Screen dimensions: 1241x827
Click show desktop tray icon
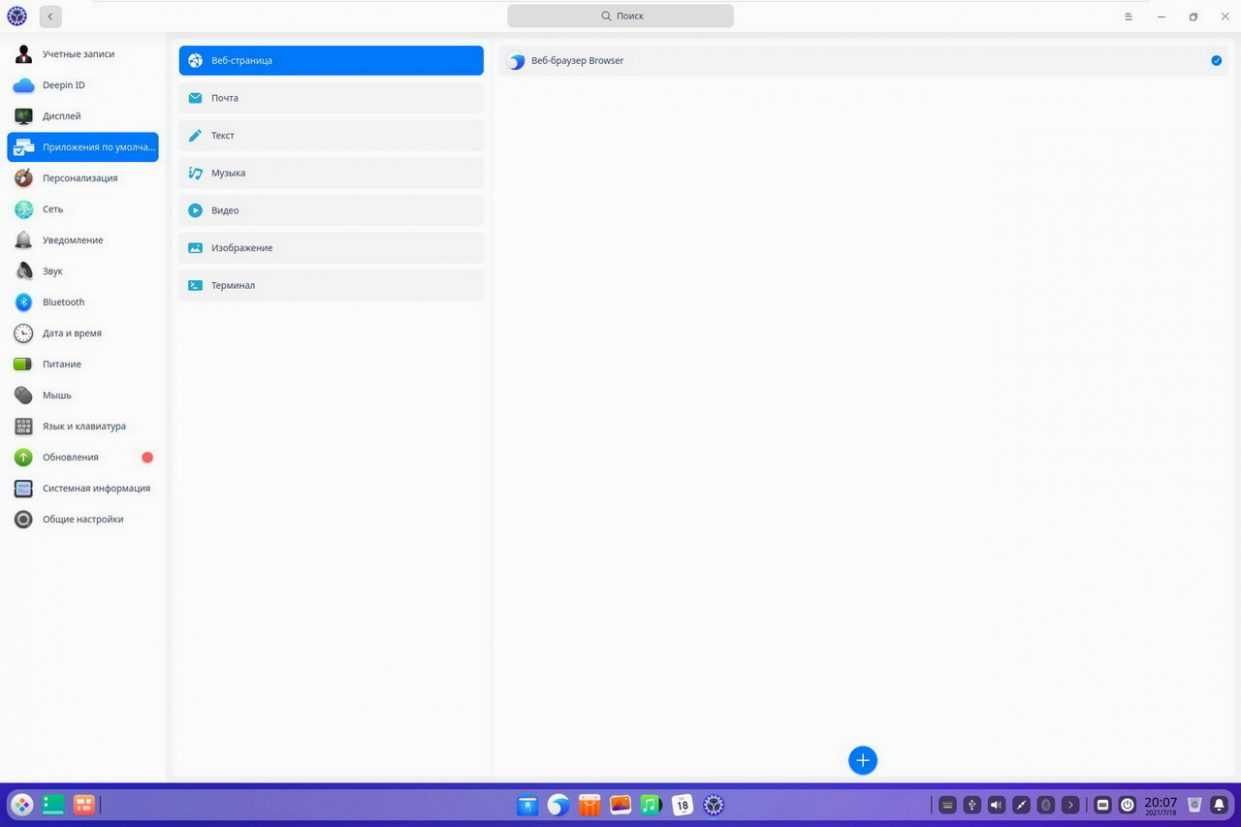coord(1103,805)
